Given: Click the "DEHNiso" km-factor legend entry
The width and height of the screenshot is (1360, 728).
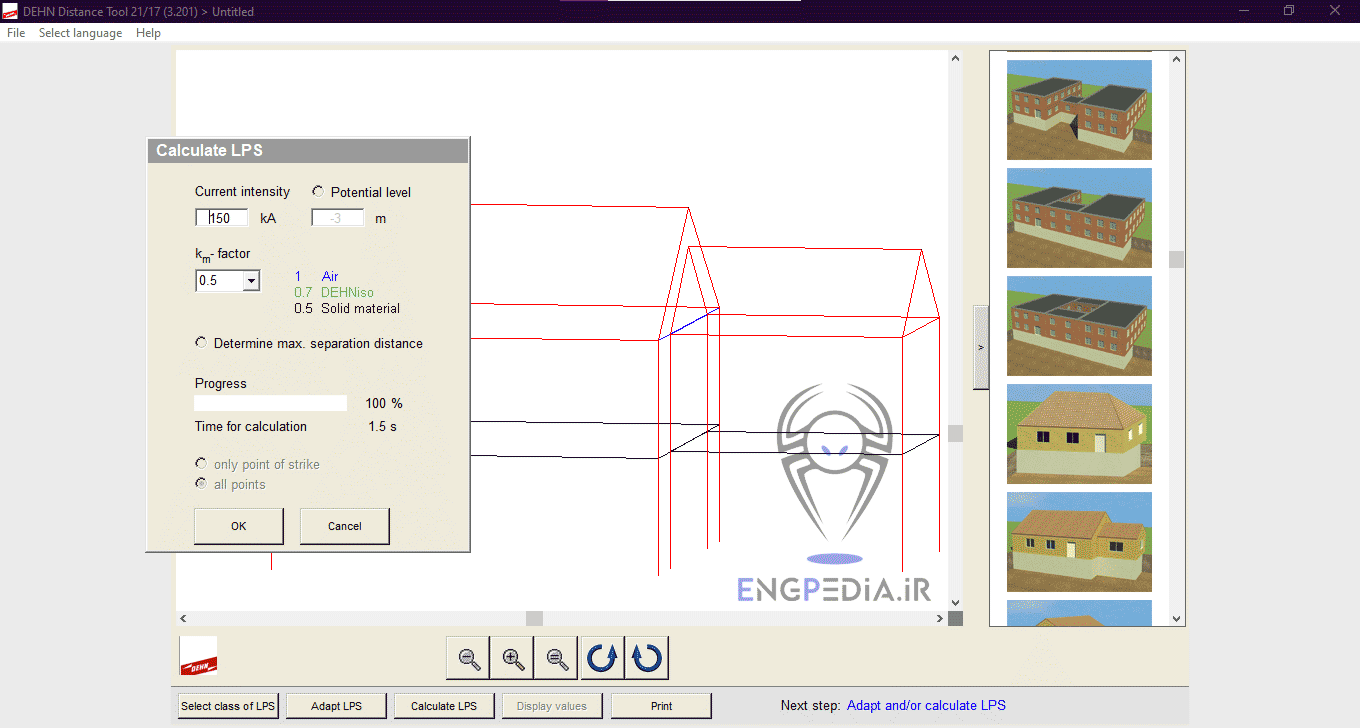Looking at the screenshot, I should [347, 292].
